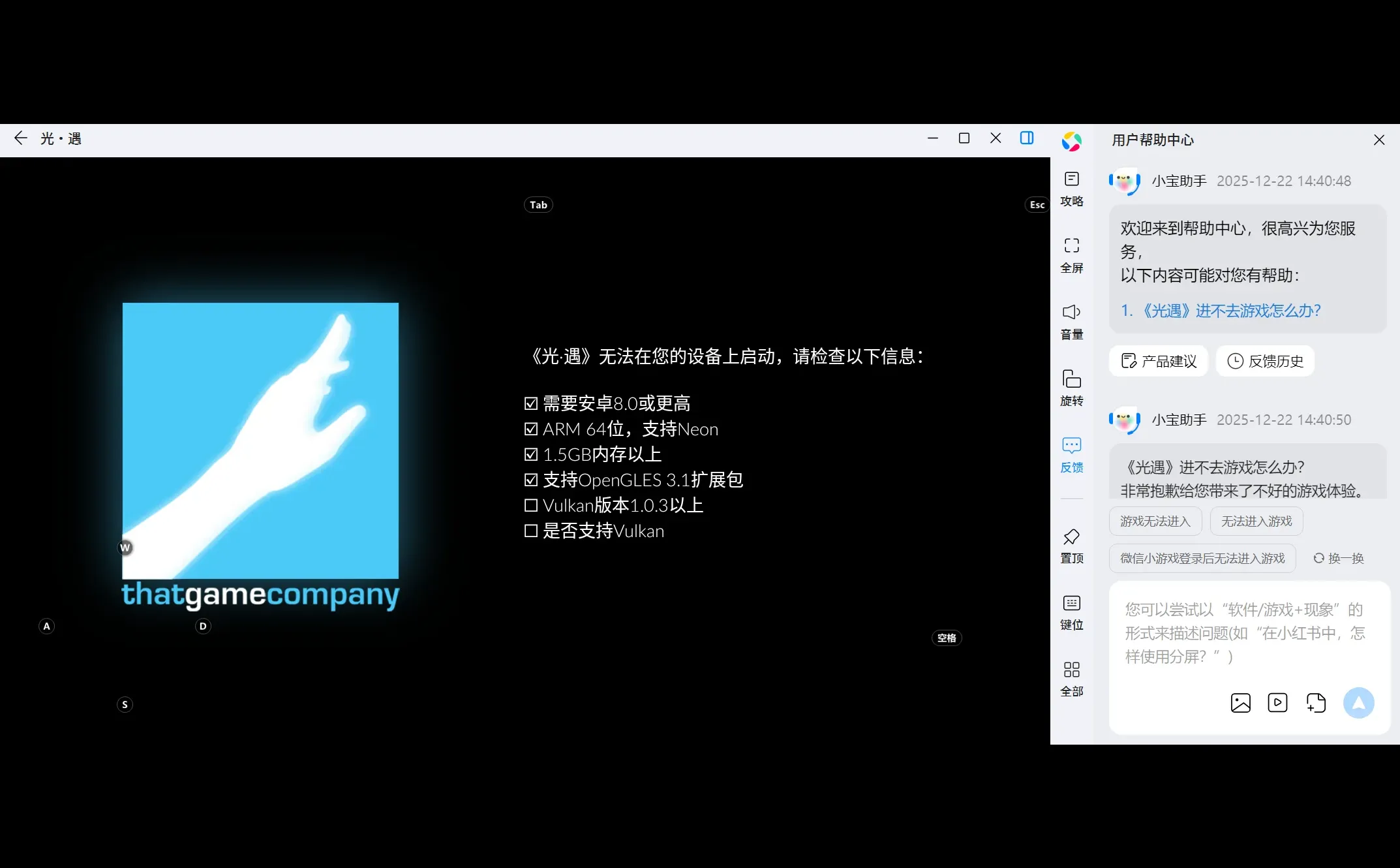Show all tools via the 全部 icon
This screenshot has height=868, width=1400.
tap(1071, 679)
